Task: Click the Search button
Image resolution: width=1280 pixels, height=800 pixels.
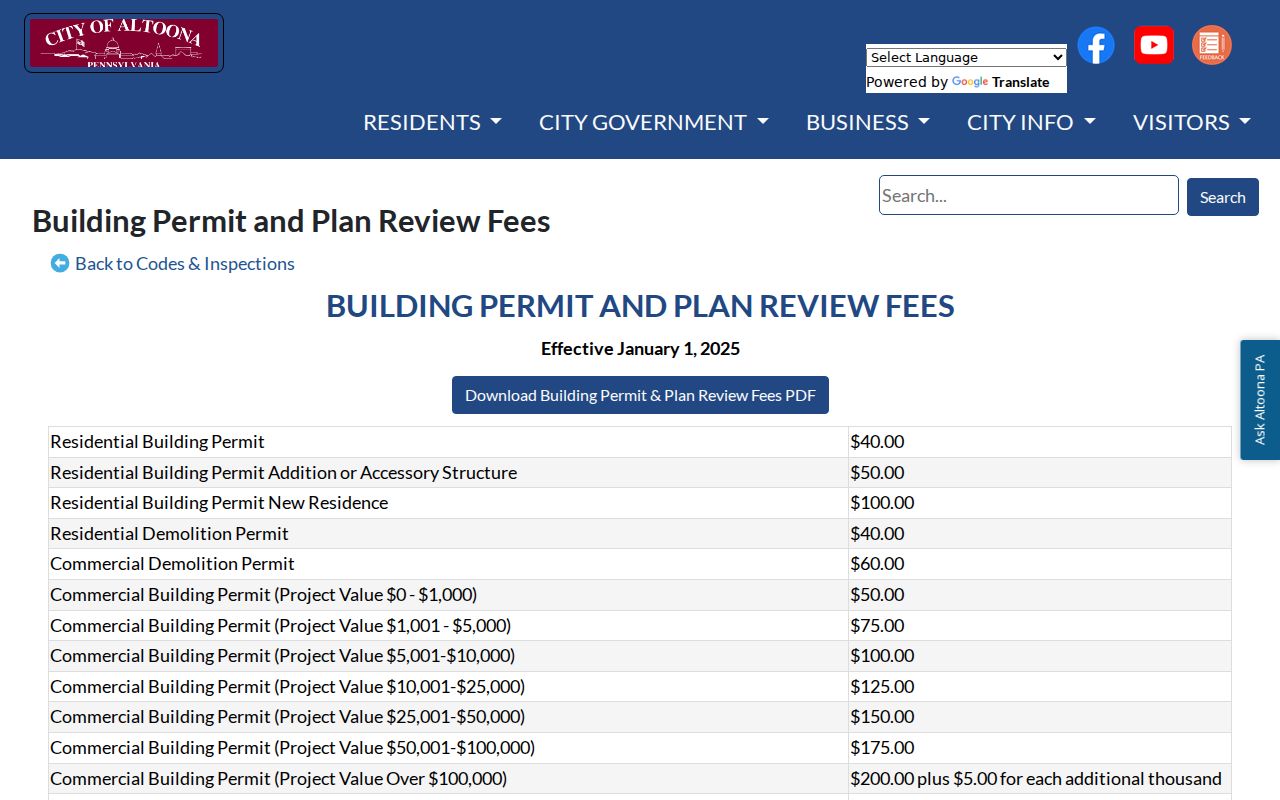Action: tap(1223, 197)
